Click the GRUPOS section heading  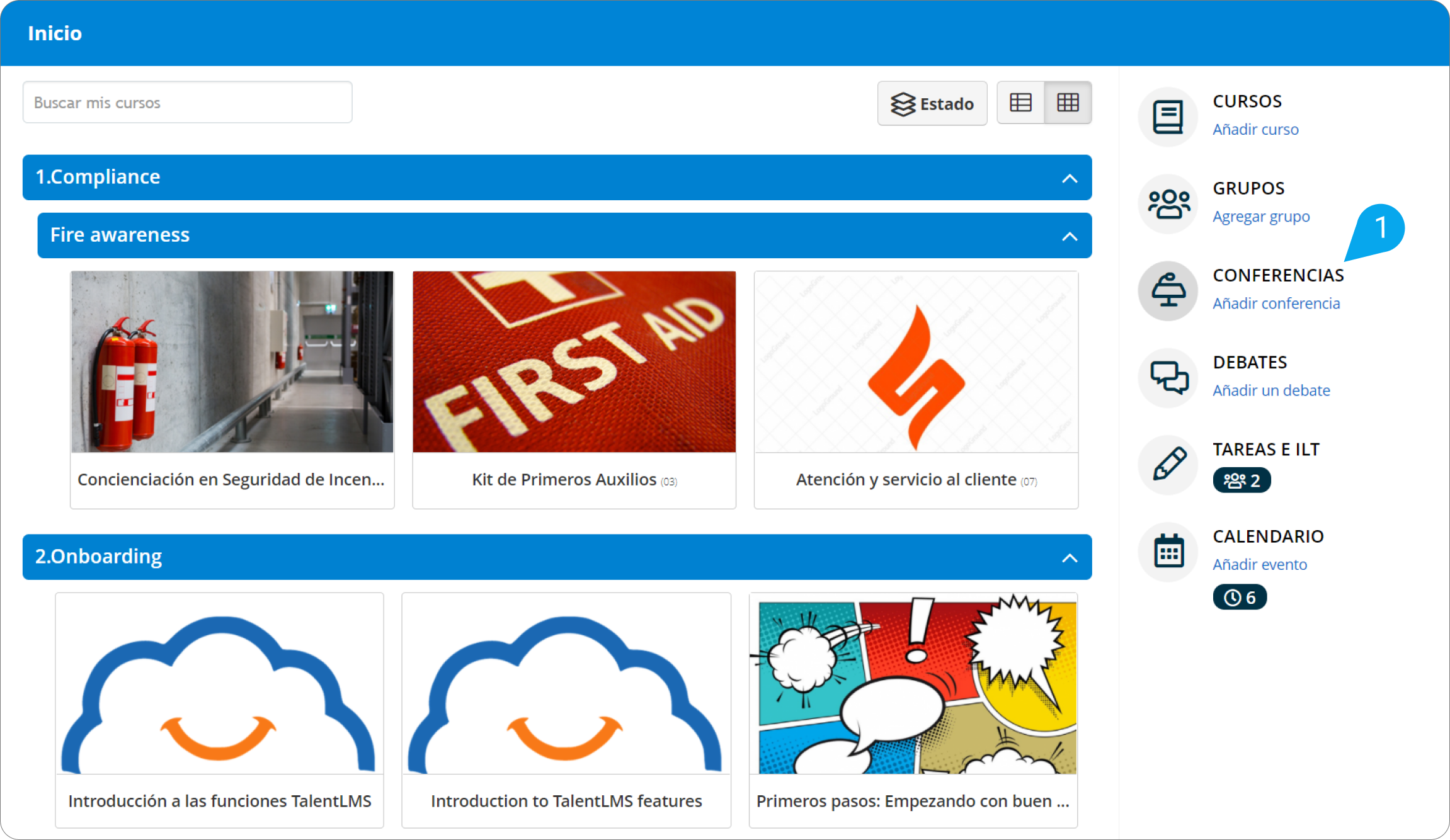pyautogui.click(x=1248, y=188)
